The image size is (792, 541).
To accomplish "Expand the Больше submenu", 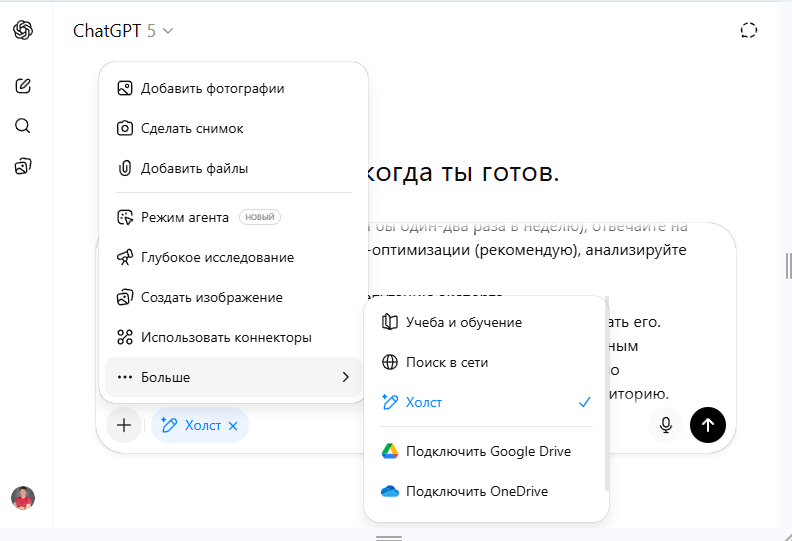I will point(233,377).
